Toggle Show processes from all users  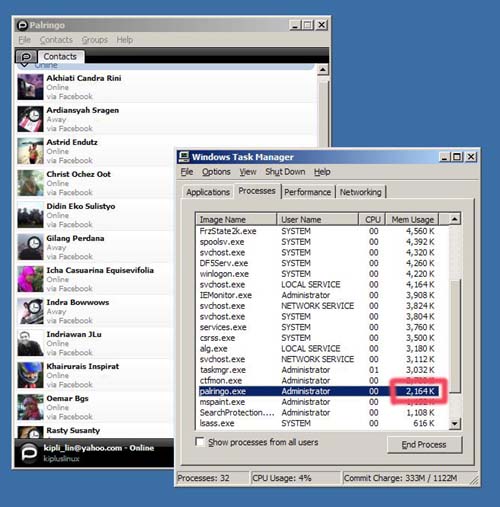click(200, 442)
